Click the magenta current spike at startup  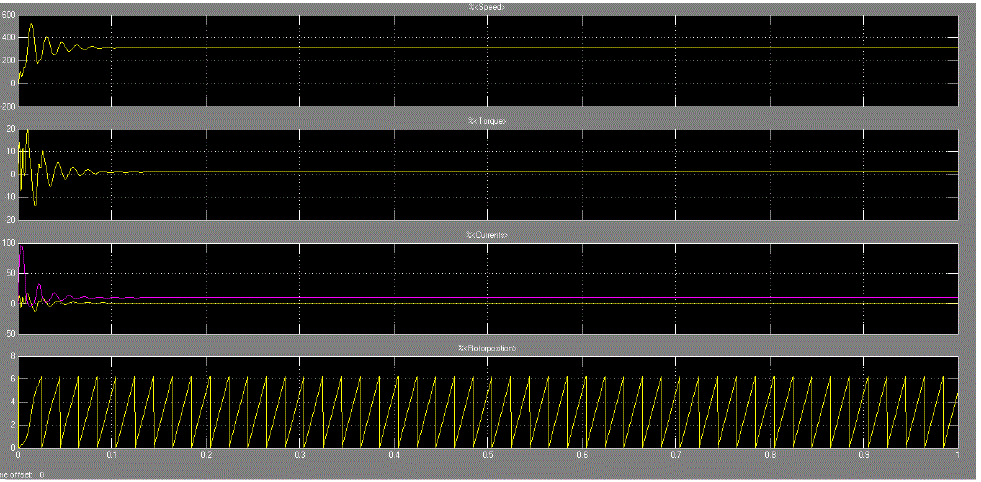[x=21, y=246]
